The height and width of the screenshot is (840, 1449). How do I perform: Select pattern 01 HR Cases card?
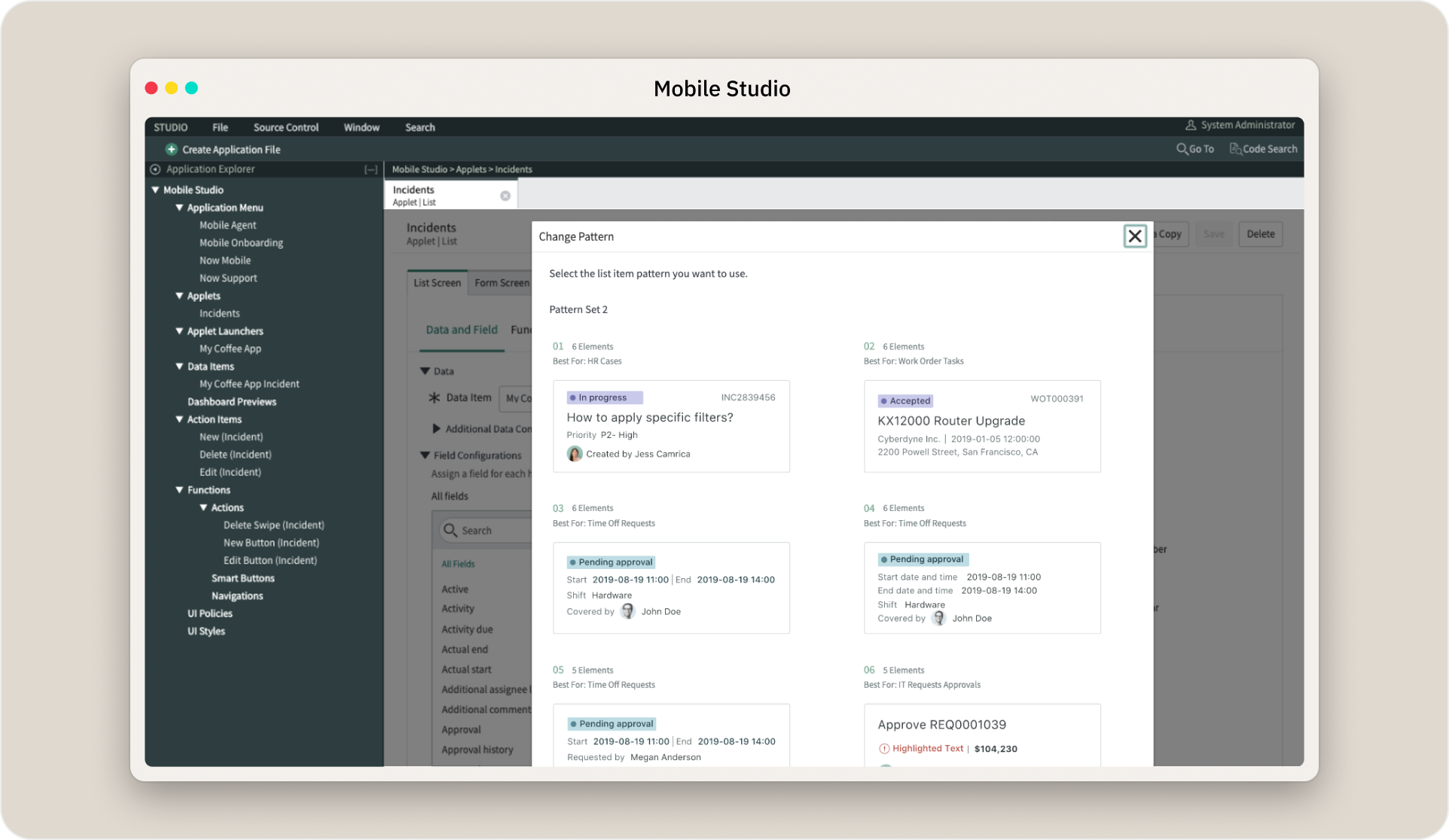tap(671, 426)
